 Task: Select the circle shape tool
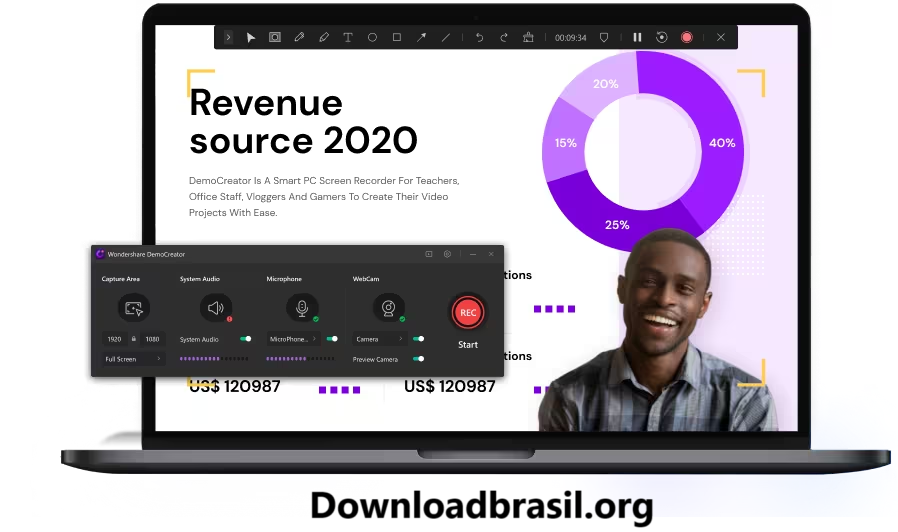tap(372, 37)
